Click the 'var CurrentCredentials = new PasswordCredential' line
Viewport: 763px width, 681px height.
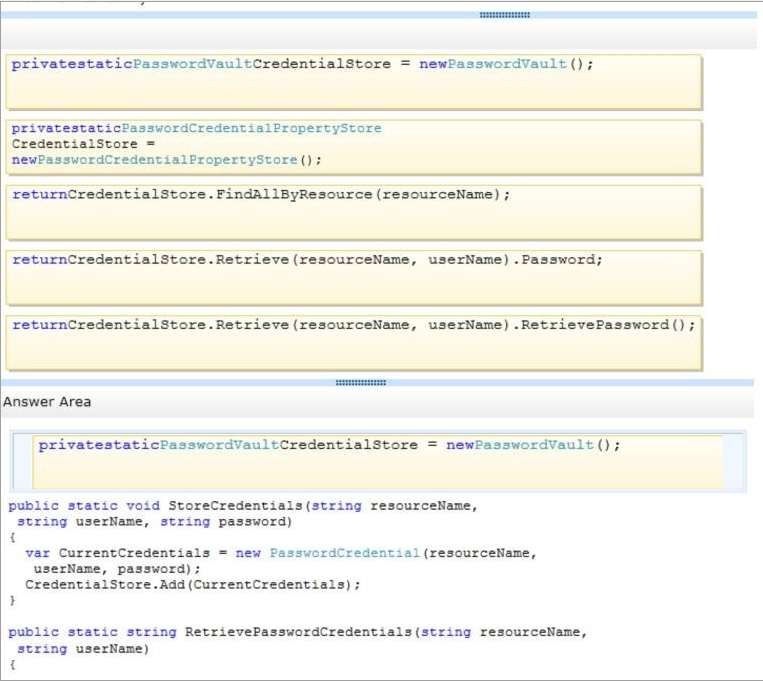click(281, 553)
